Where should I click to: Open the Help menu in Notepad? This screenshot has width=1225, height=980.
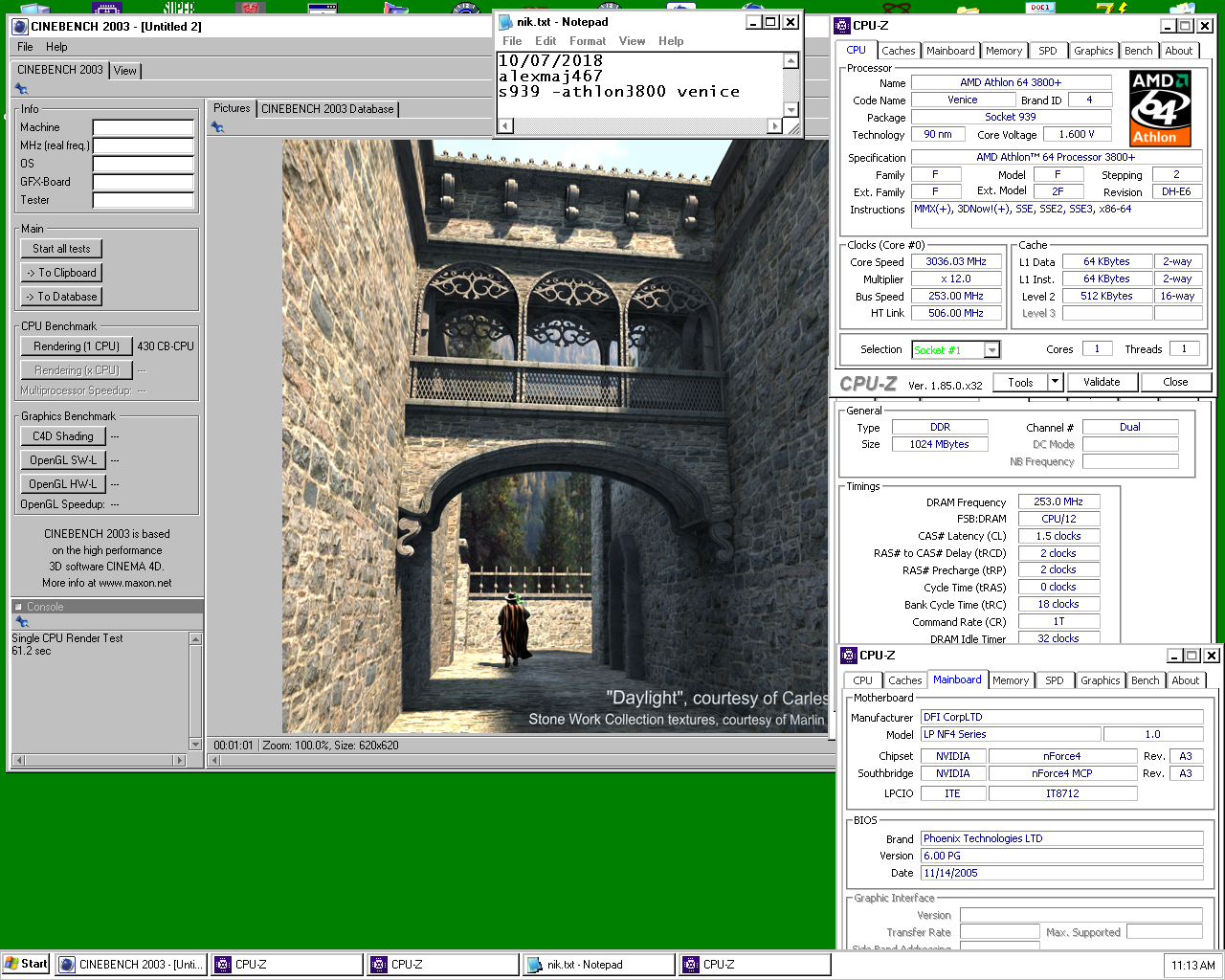[x=671, y=41]
